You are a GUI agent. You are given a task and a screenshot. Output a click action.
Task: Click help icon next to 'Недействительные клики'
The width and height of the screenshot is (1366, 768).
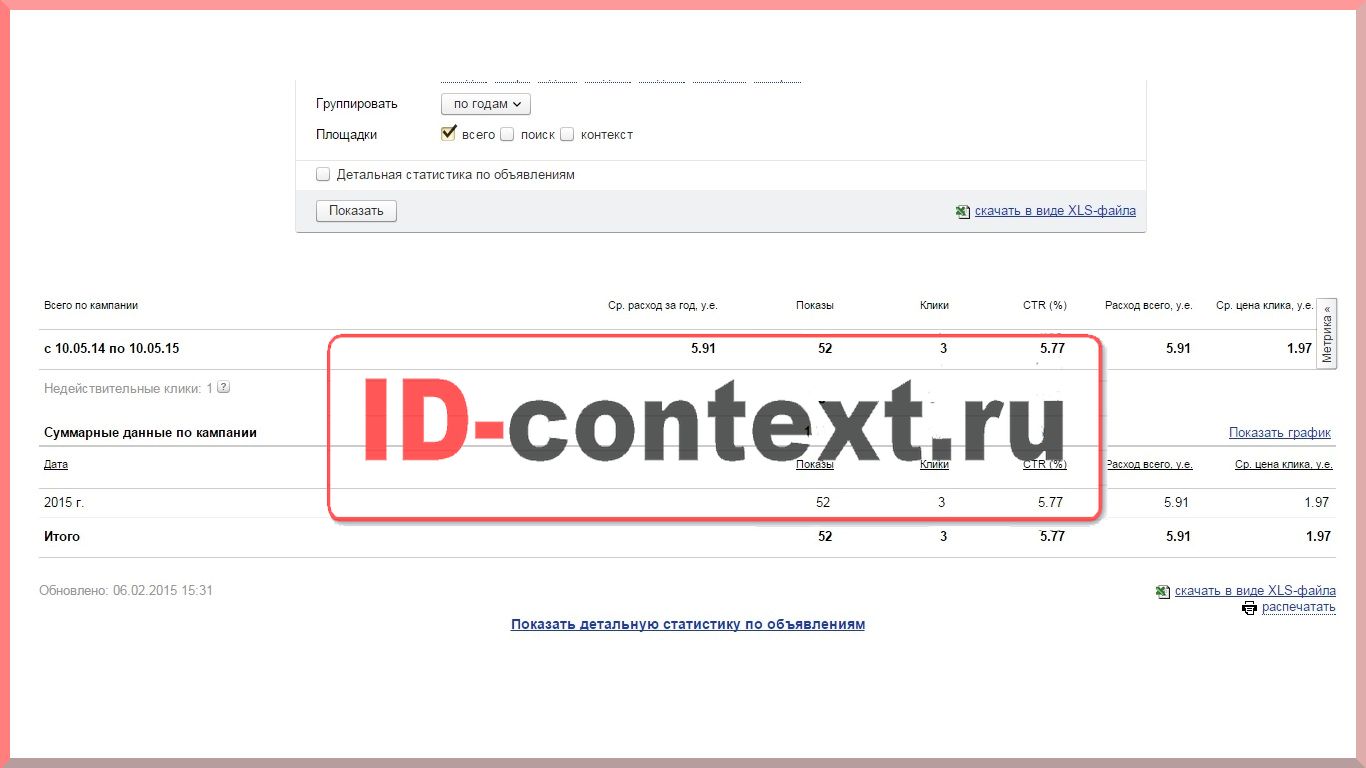(x=224, y=387)
